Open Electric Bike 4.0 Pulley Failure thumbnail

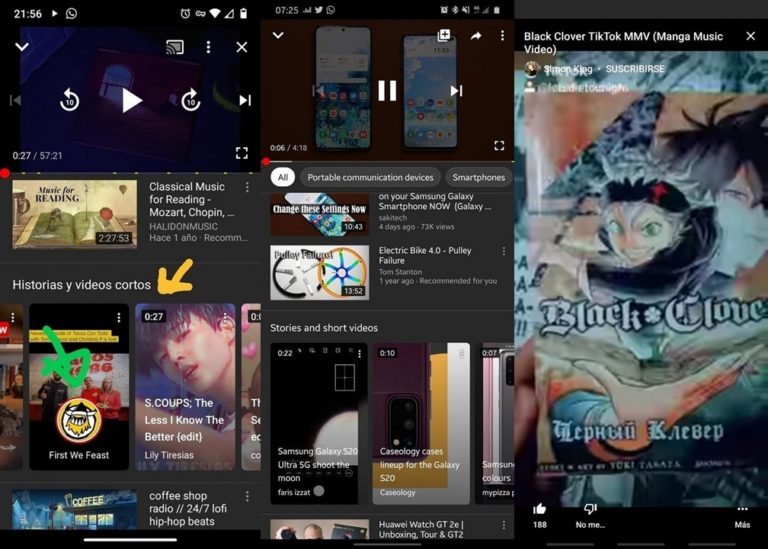(x=319, y=272)
